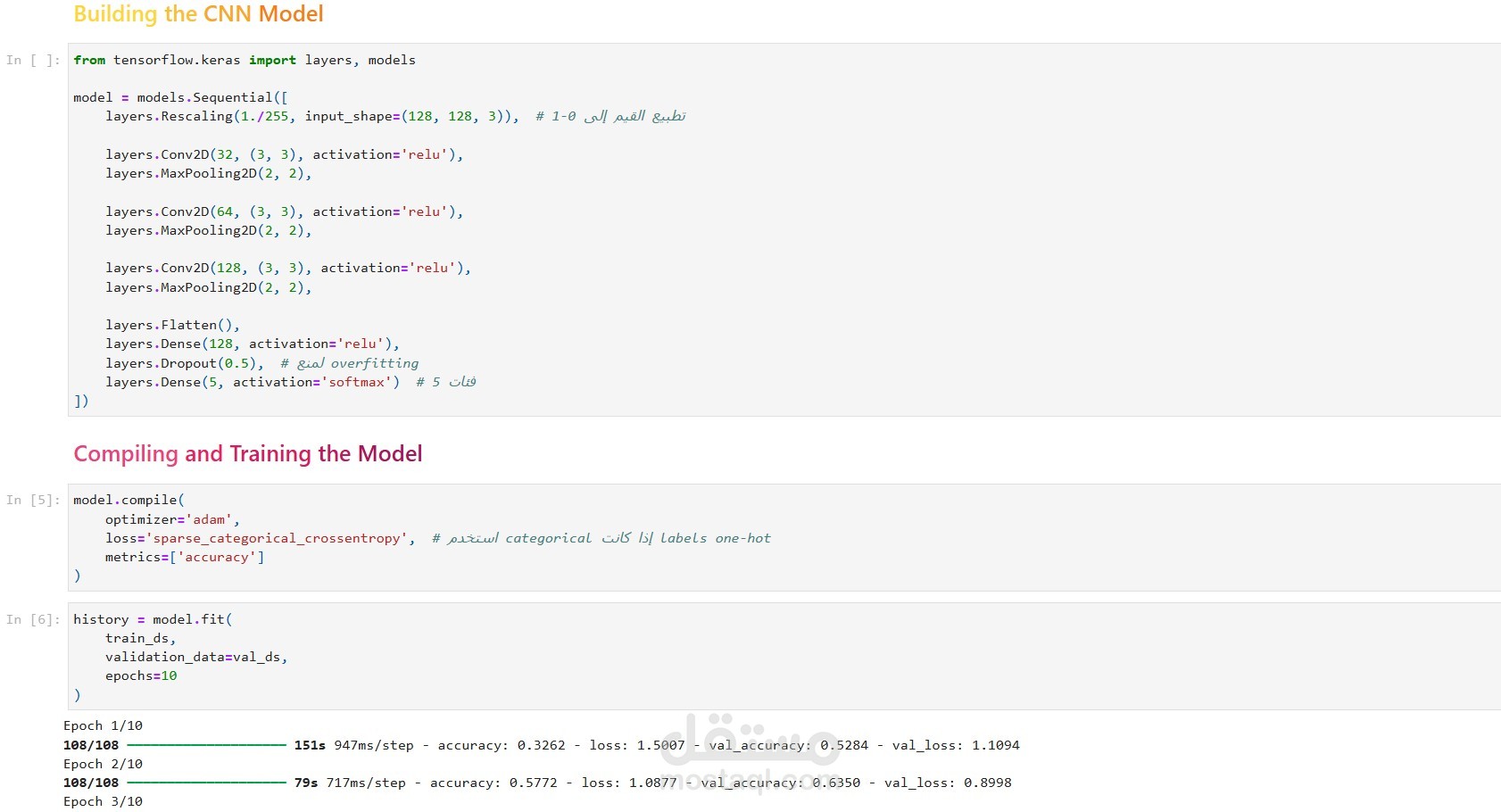The width and height of the screenshot is (1501, 812).
Task: Click the Dense(5, softmax) output layer line
Action: (291, 382)
